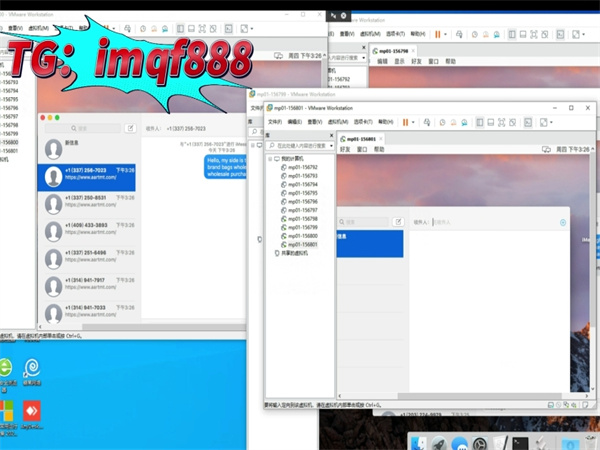Switch to the mp01-156801 tab
The height and width of the screenshot is (450, 600).
(359, 139)
